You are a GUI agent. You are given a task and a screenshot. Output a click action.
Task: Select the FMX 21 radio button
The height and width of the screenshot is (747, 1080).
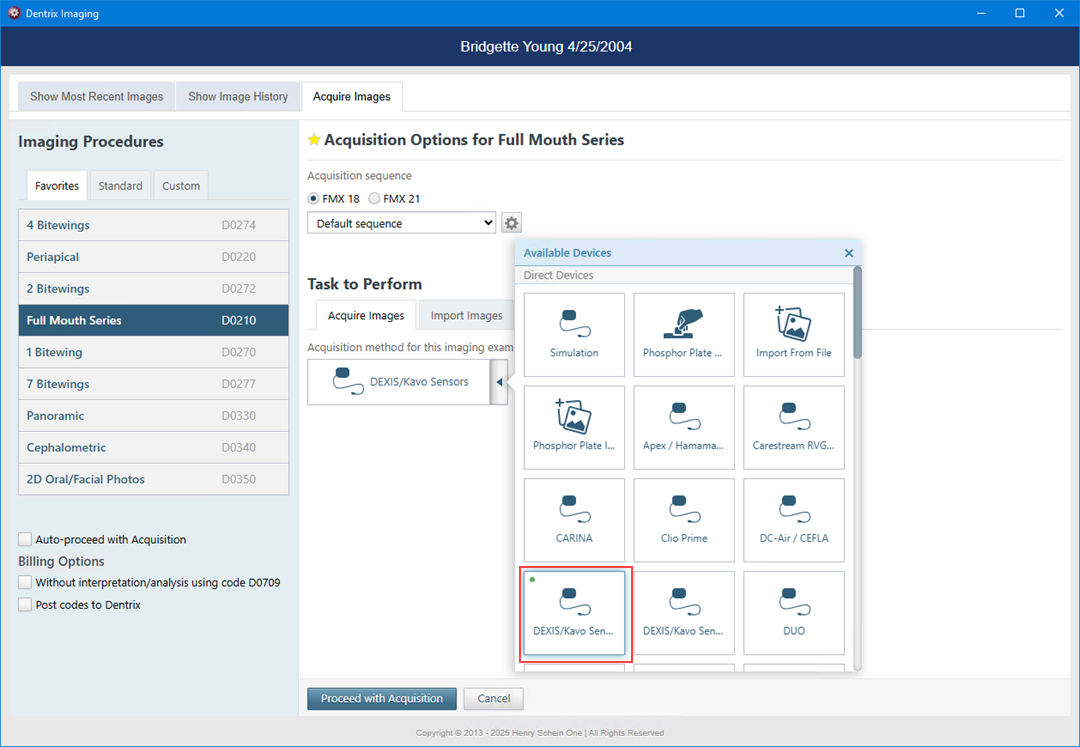click(374, 198)
